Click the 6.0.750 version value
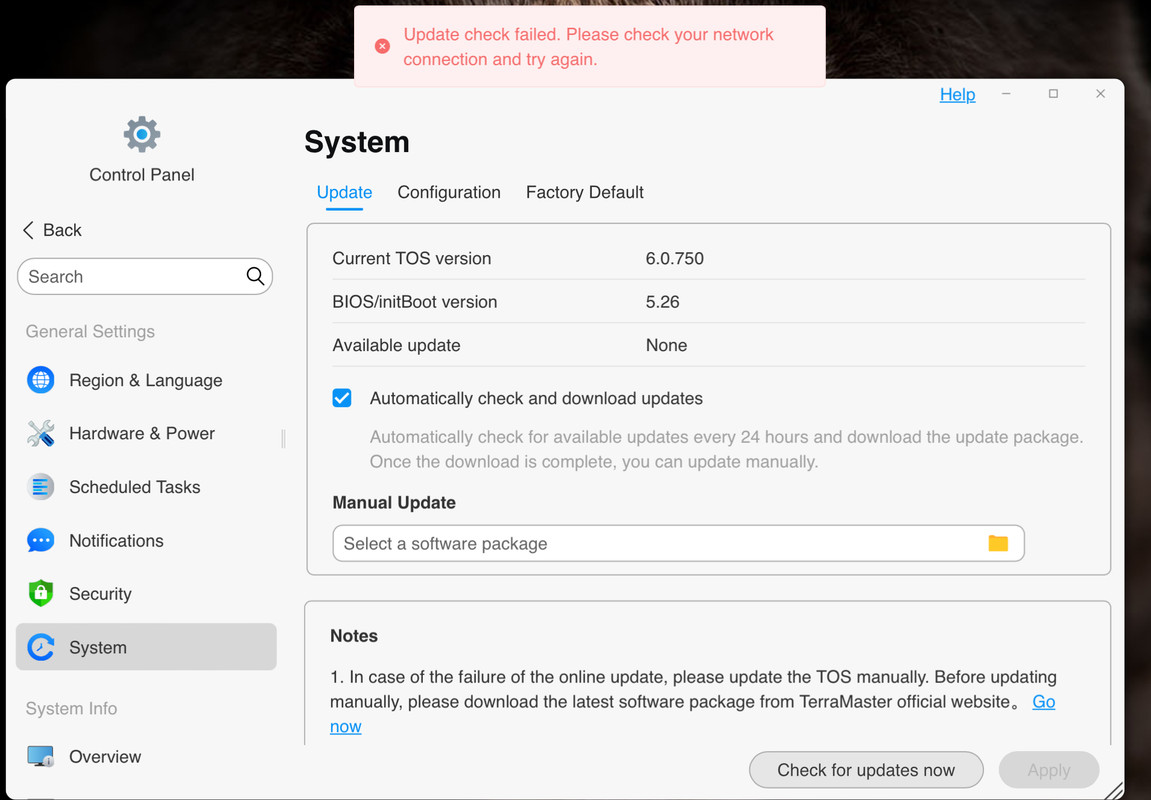Viewport: 1151px width, 800px height. click(675, 258)
